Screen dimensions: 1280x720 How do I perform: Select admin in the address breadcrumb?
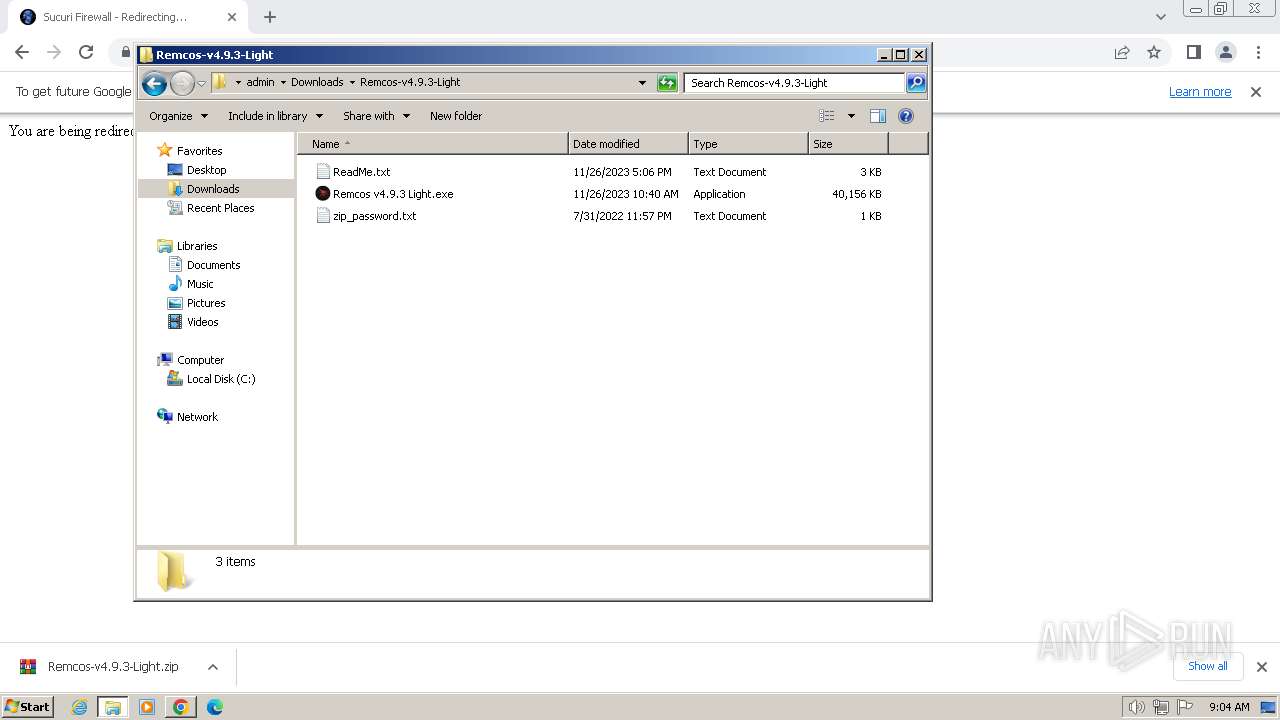260,83
